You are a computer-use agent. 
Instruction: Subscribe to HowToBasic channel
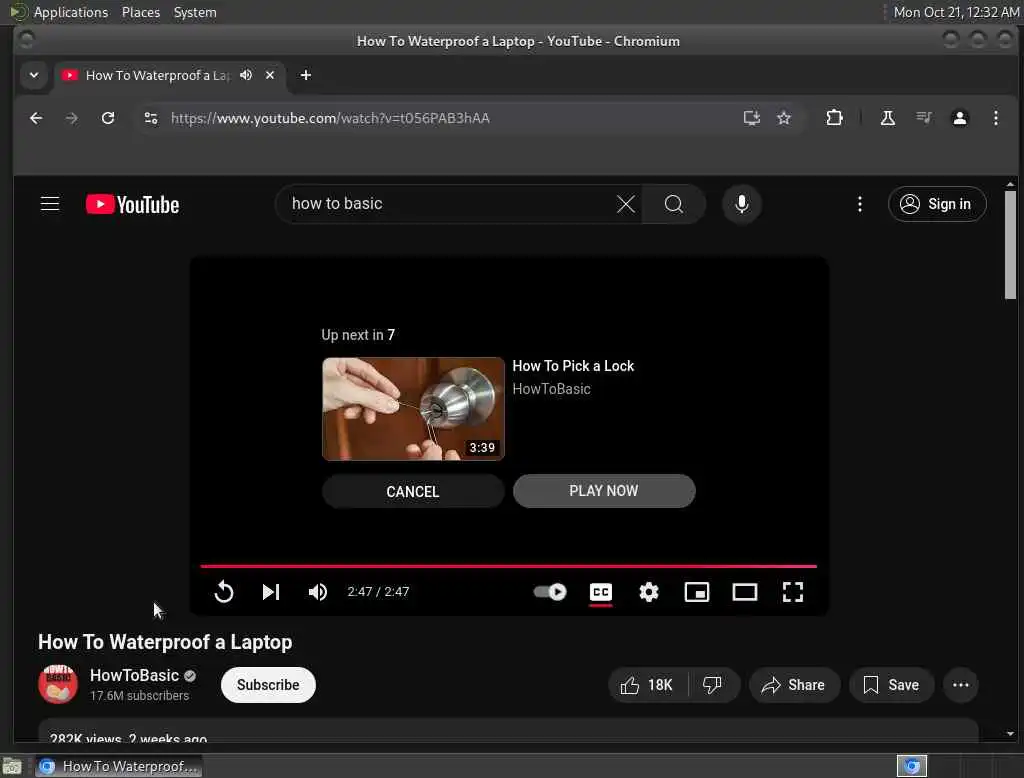click(x=268, y=685)
